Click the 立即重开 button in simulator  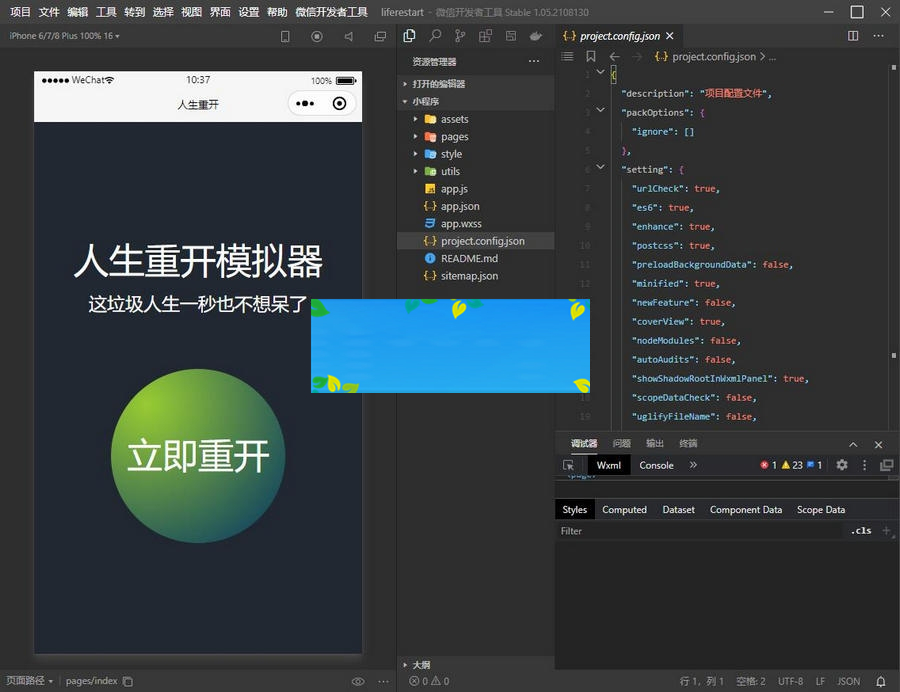click(197, 455)
